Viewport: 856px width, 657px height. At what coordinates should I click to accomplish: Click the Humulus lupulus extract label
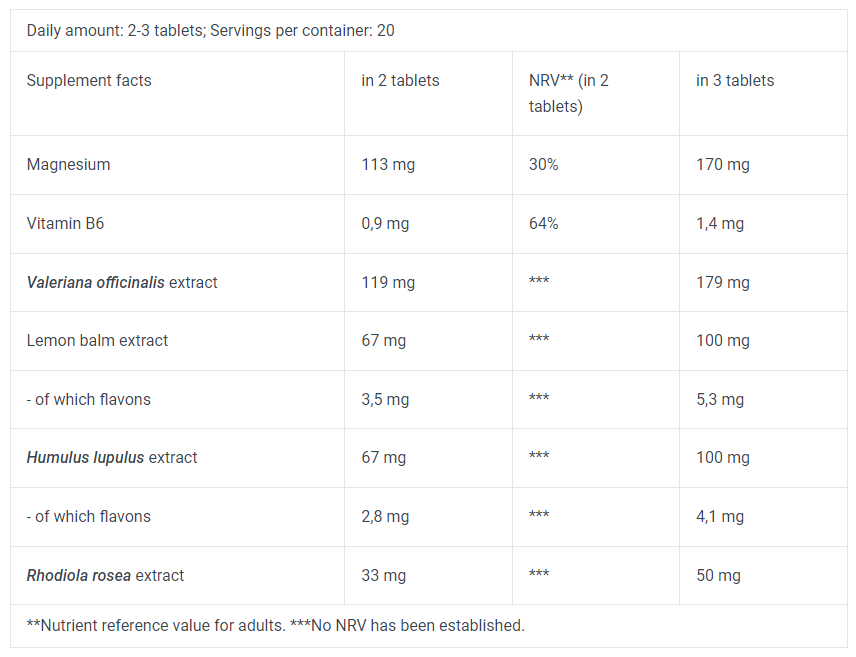[112, 457]
